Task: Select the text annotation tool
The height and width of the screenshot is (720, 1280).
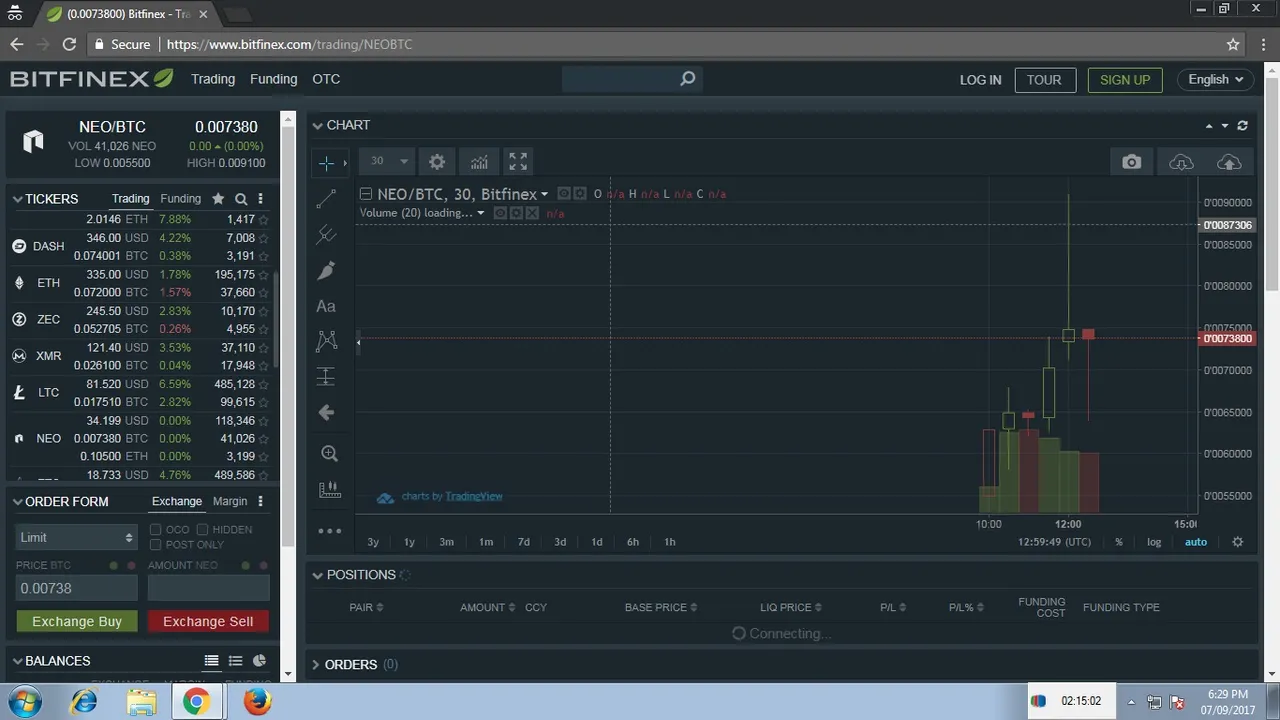Action: (x=326, y=306)
